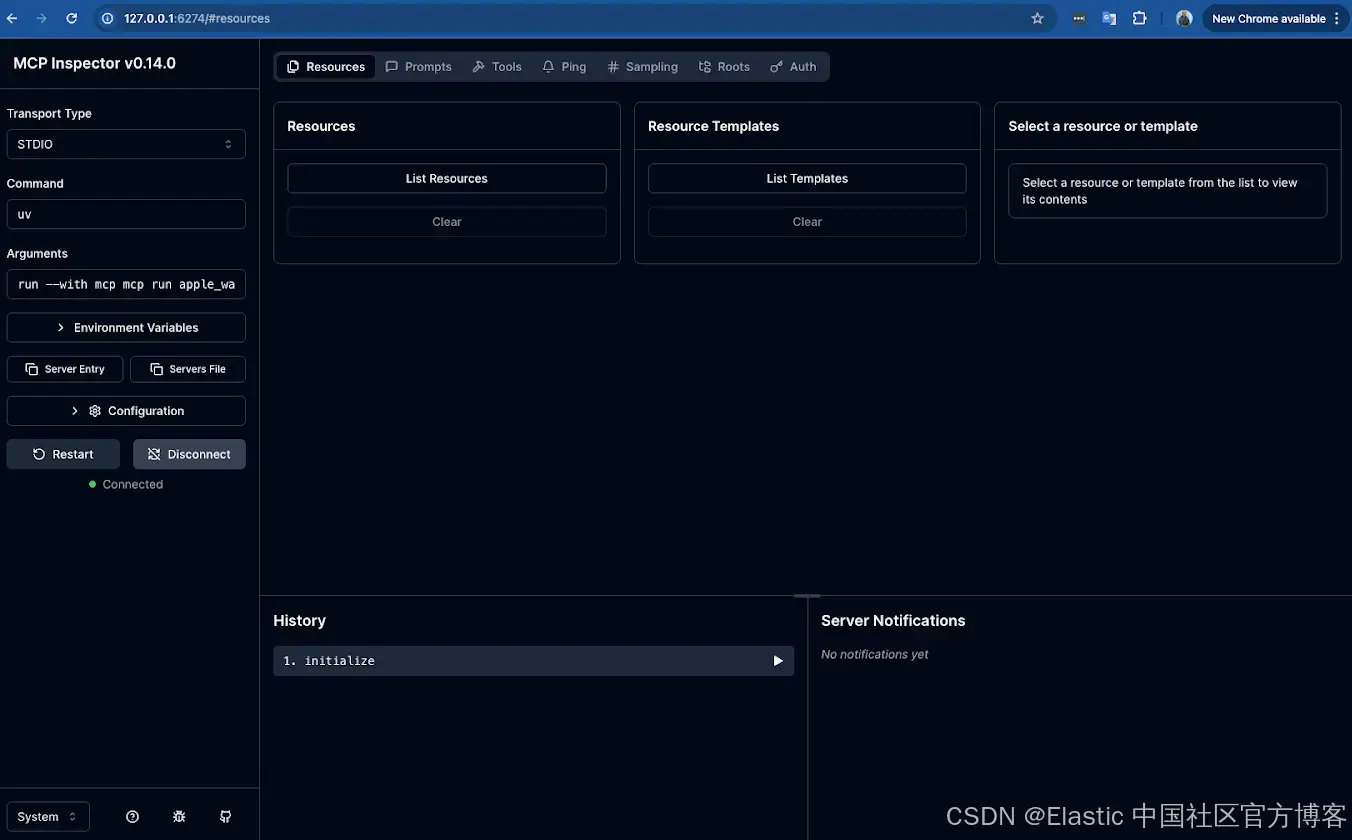1352x840 pixels.
Task: Click browser forward arrow
Action: 41,18
